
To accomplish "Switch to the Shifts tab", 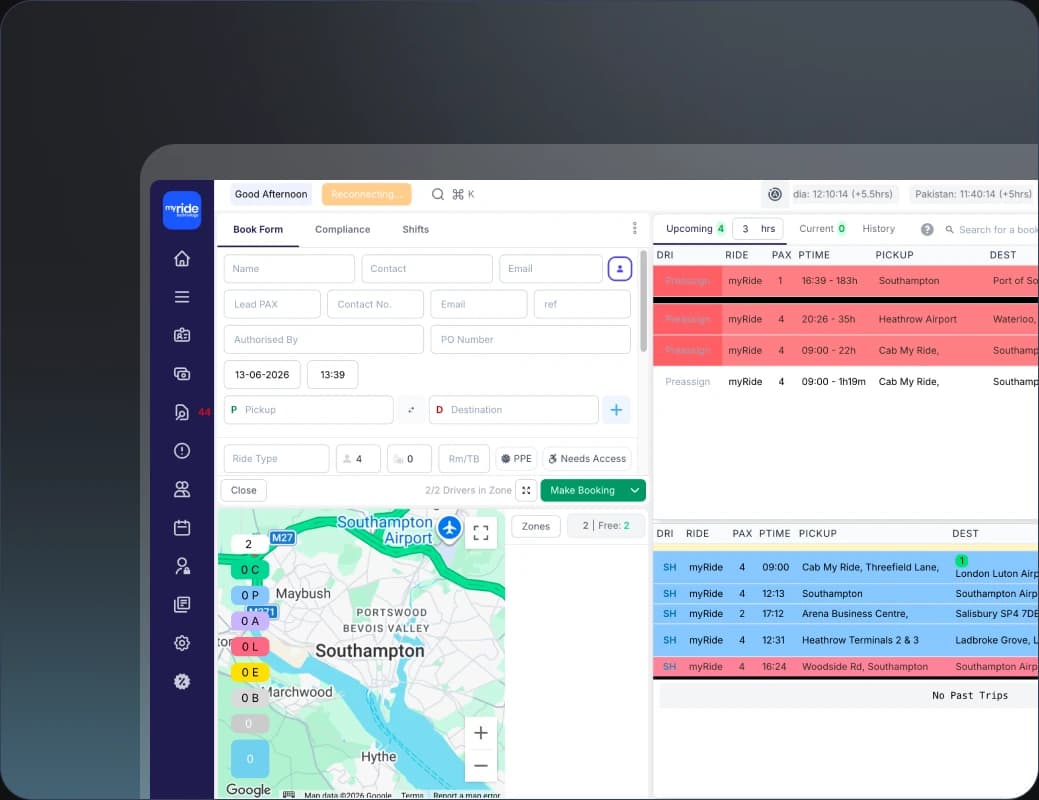I will [x=415, y=229].
